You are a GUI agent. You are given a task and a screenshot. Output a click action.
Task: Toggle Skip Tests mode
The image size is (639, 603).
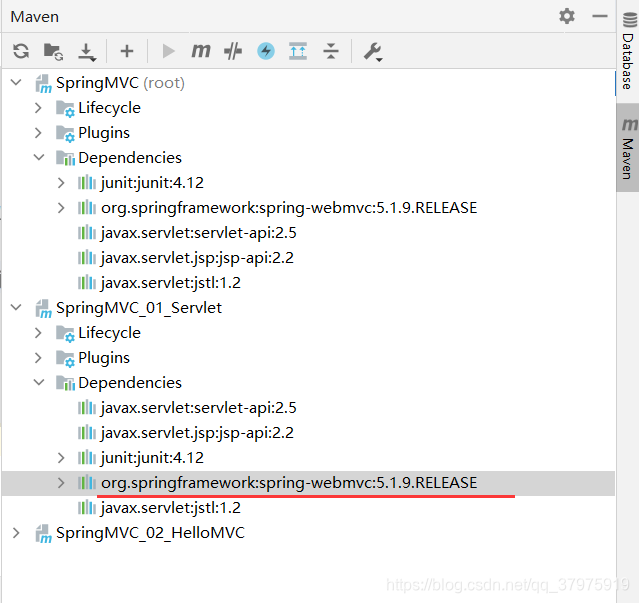[x=233, y=51]
